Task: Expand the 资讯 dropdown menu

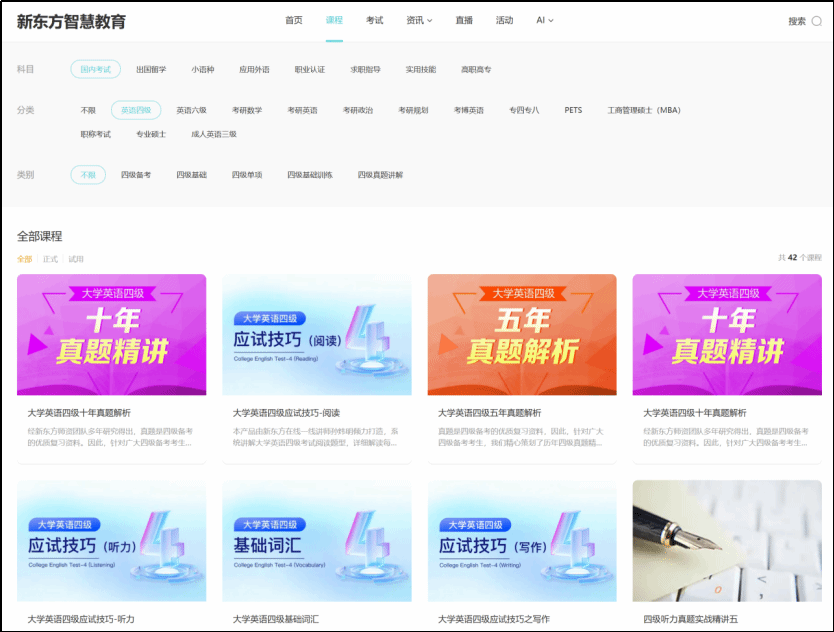Action: click(419, 20)
